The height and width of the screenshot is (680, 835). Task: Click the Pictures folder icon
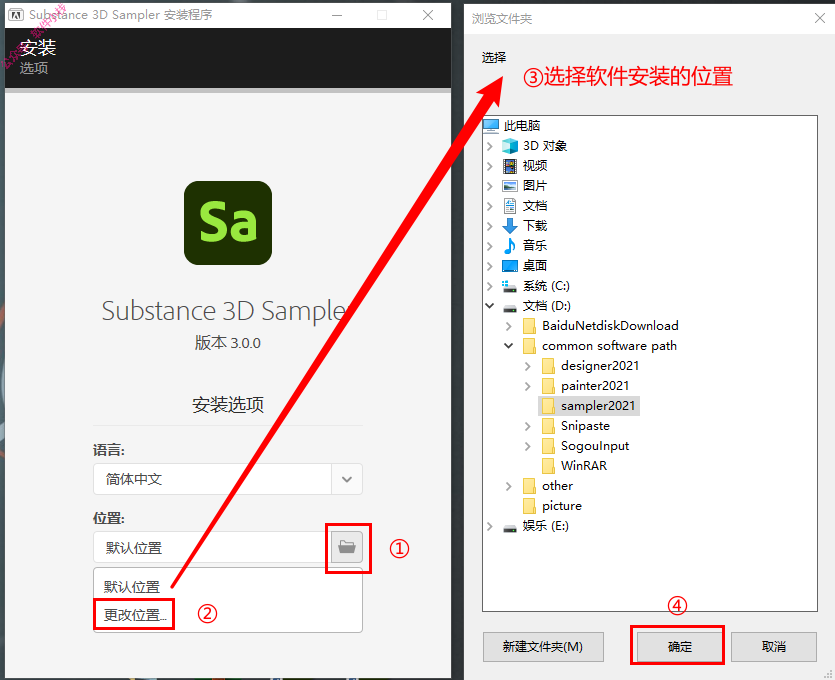coord(510,186)
